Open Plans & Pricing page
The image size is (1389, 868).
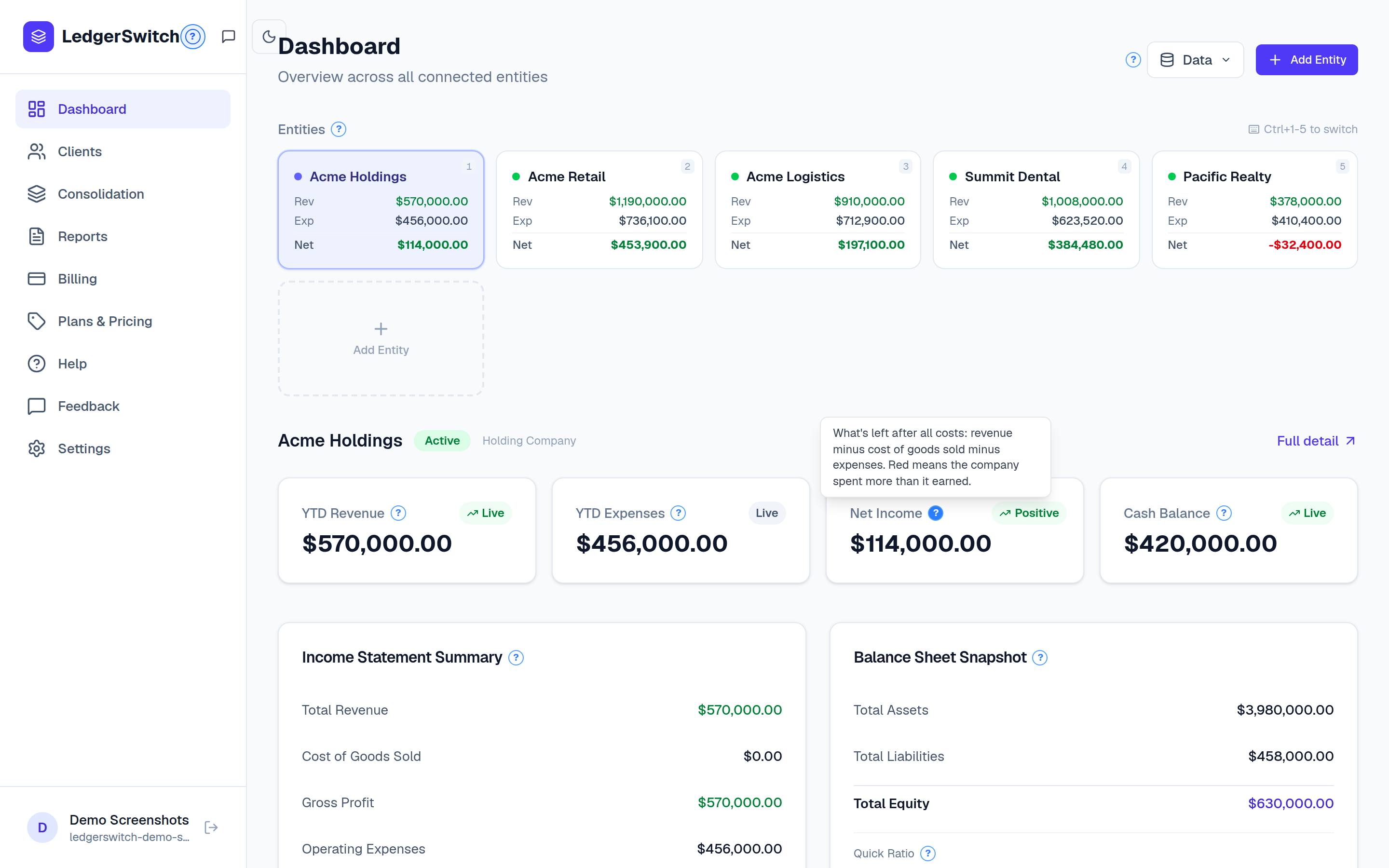[x=123, y=322]
